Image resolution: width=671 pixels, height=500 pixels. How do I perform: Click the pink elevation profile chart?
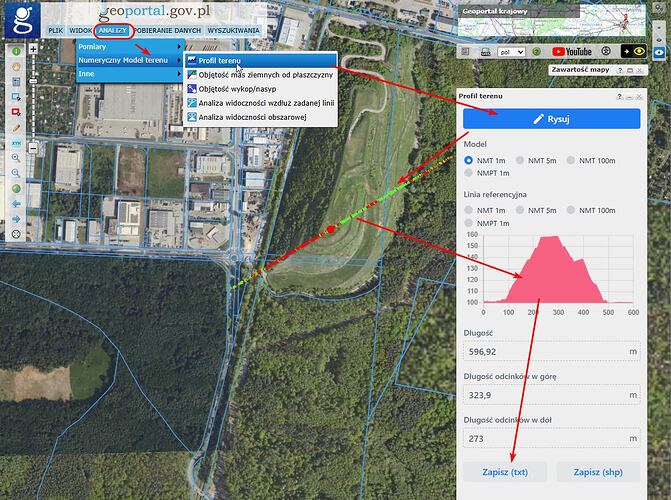tap(558, 270)
